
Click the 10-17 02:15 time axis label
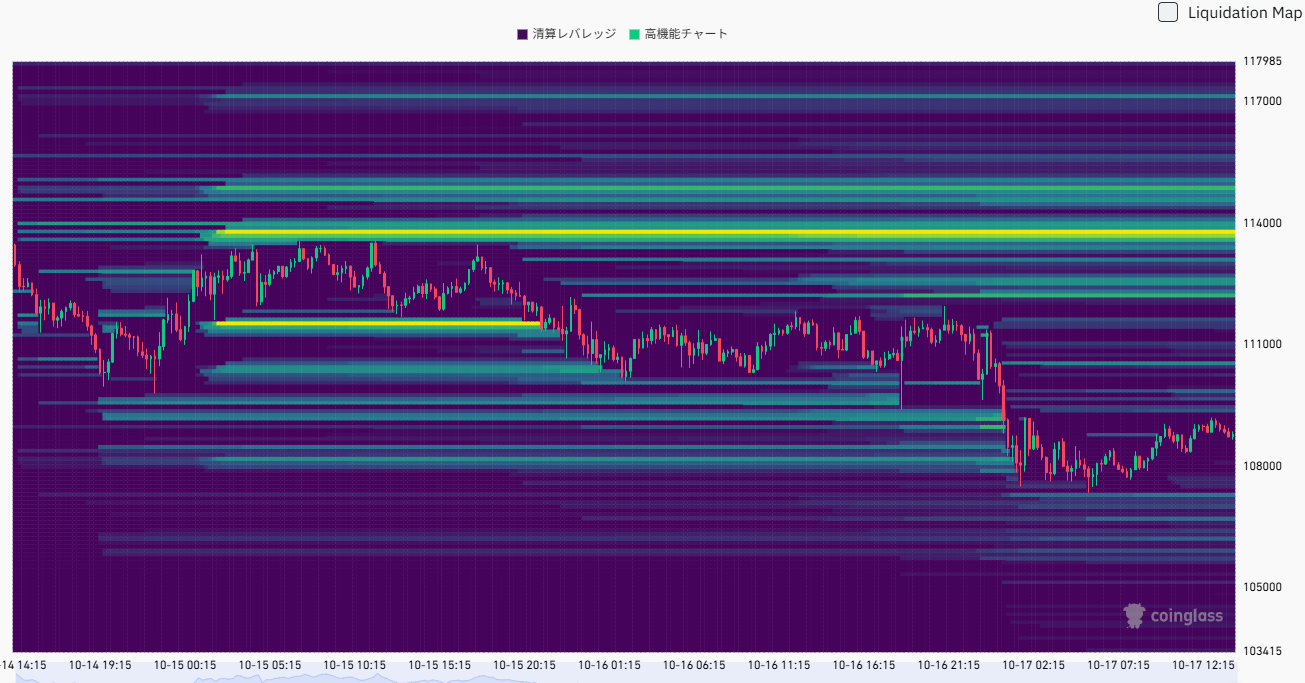[x=1033, y=665]
